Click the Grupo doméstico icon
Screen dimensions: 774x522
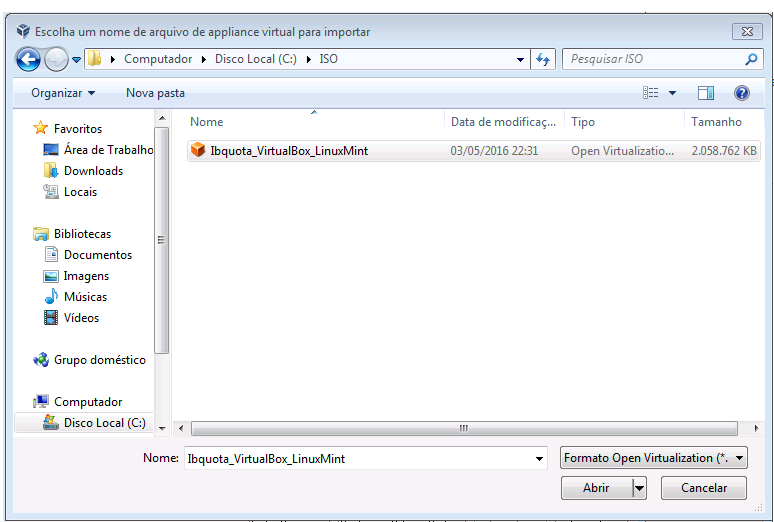coord(40,360)
